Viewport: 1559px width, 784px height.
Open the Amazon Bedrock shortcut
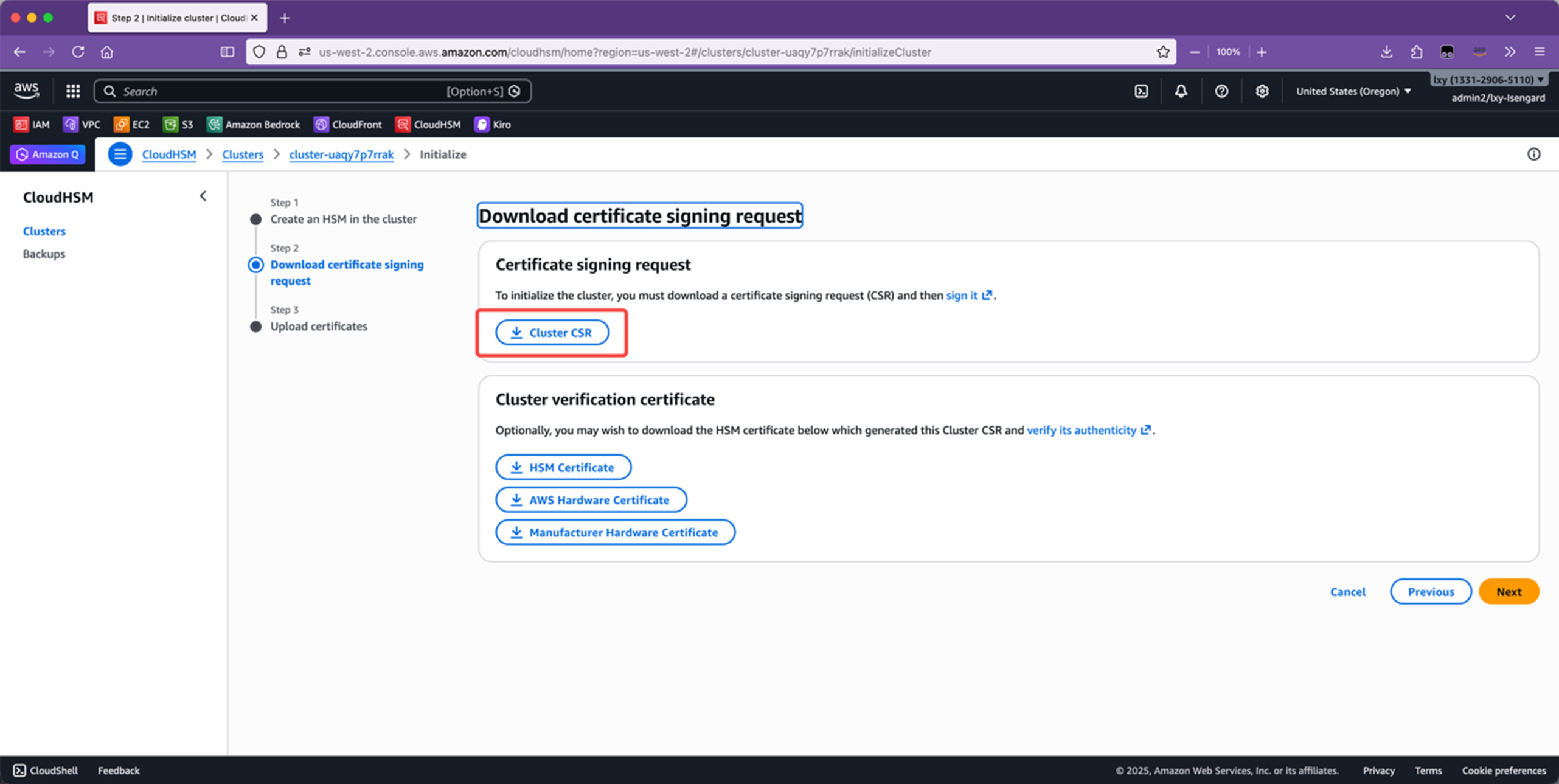(254, 124)
